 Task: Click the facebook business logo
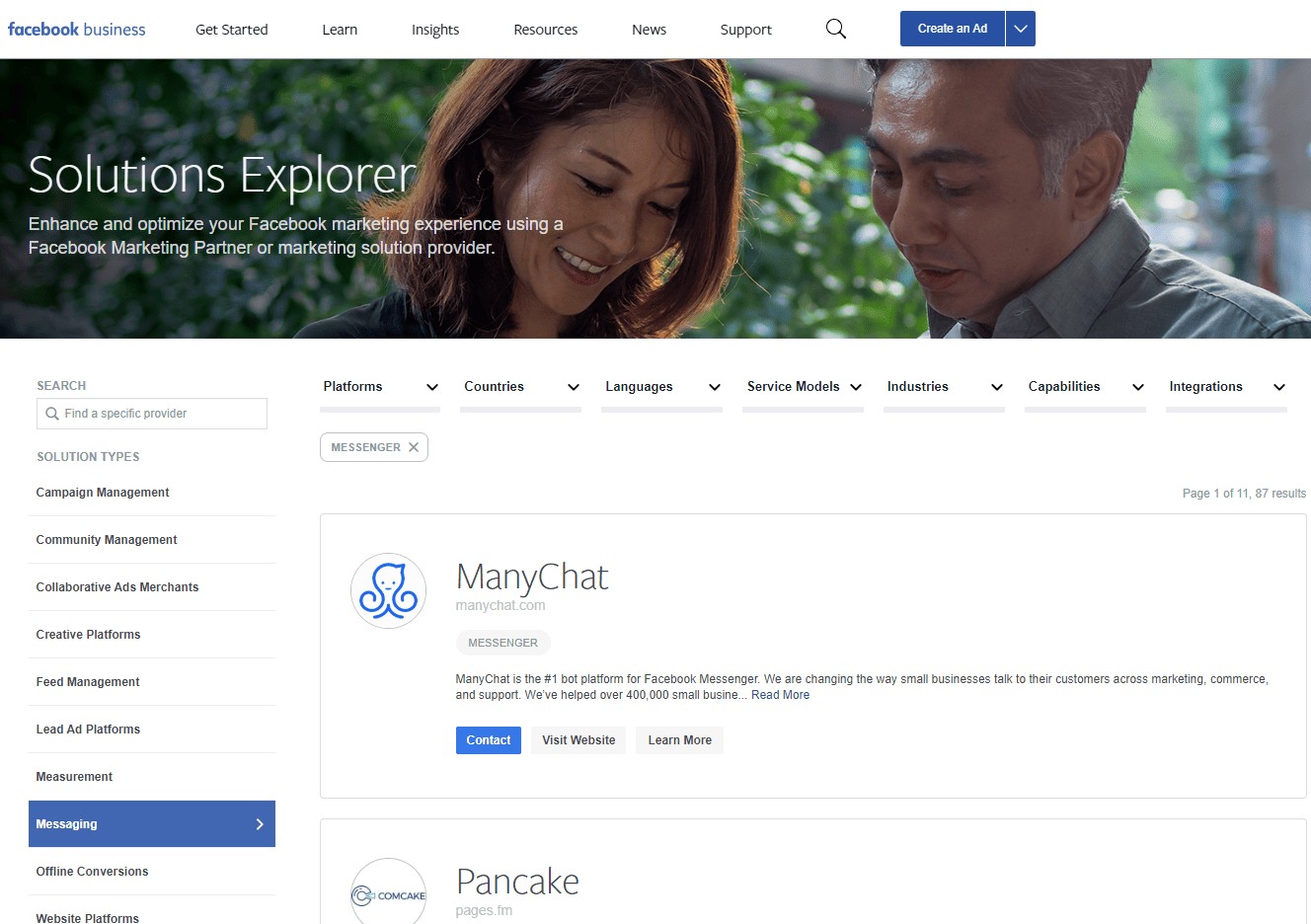(x=77, y=29)
